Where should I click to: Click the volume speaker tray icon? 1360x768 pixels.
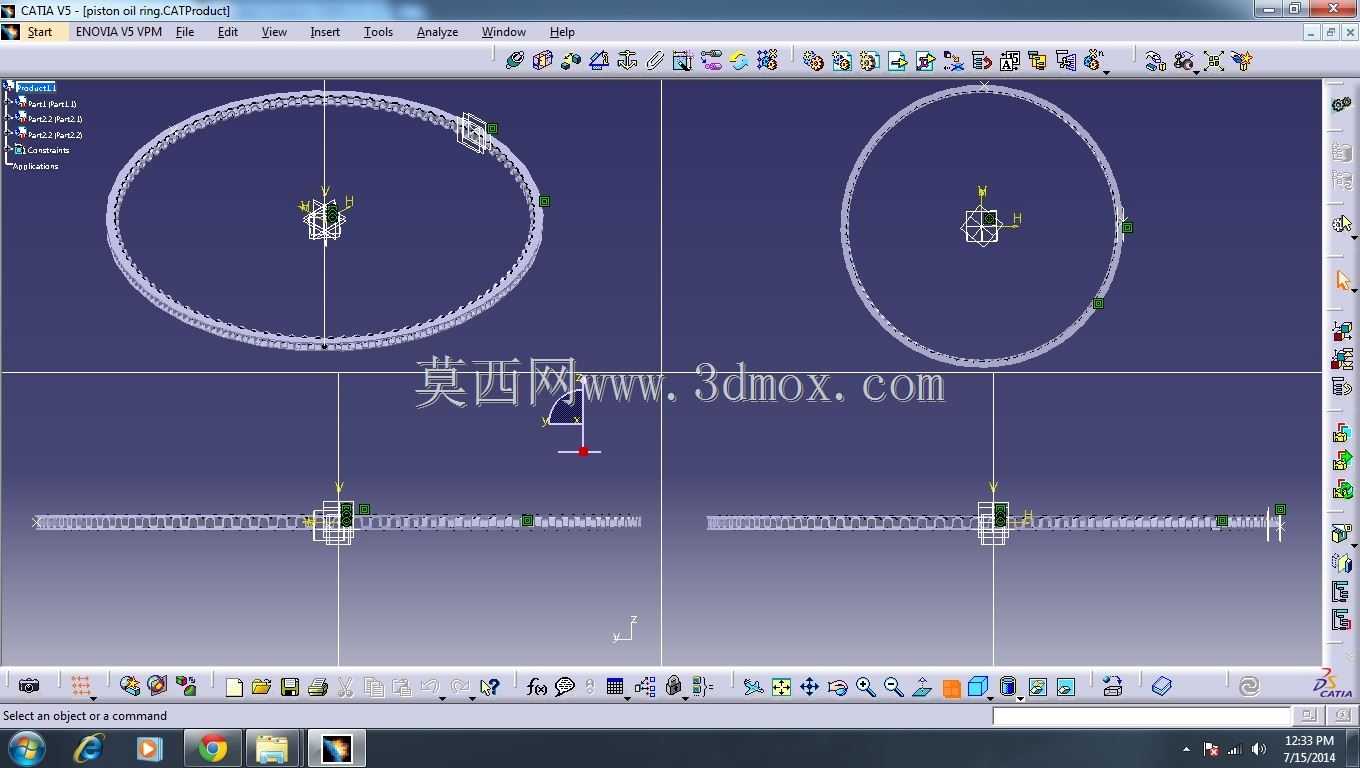[1258, 749]
